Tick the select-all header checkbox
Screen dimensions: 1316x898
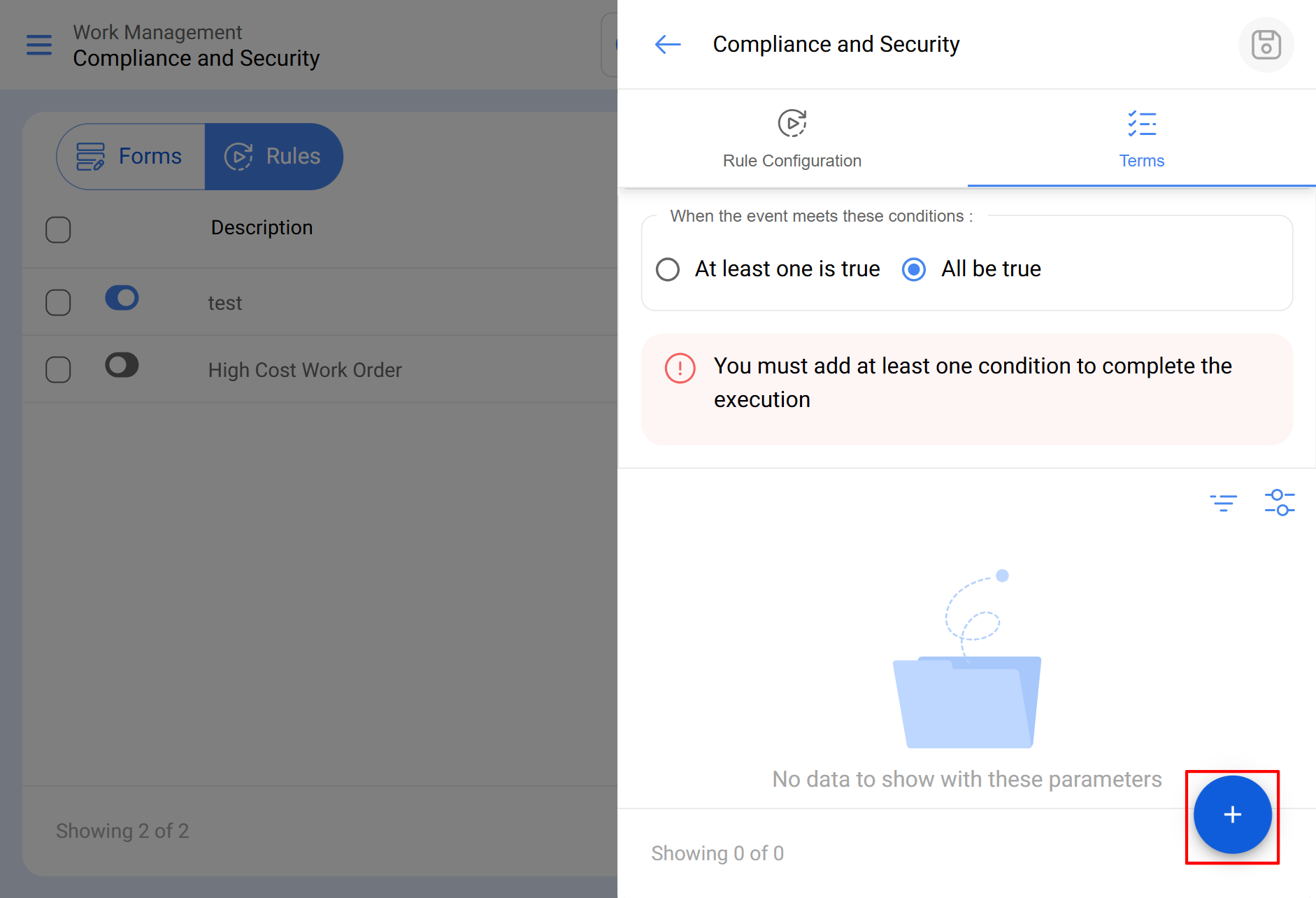(58, 229)
